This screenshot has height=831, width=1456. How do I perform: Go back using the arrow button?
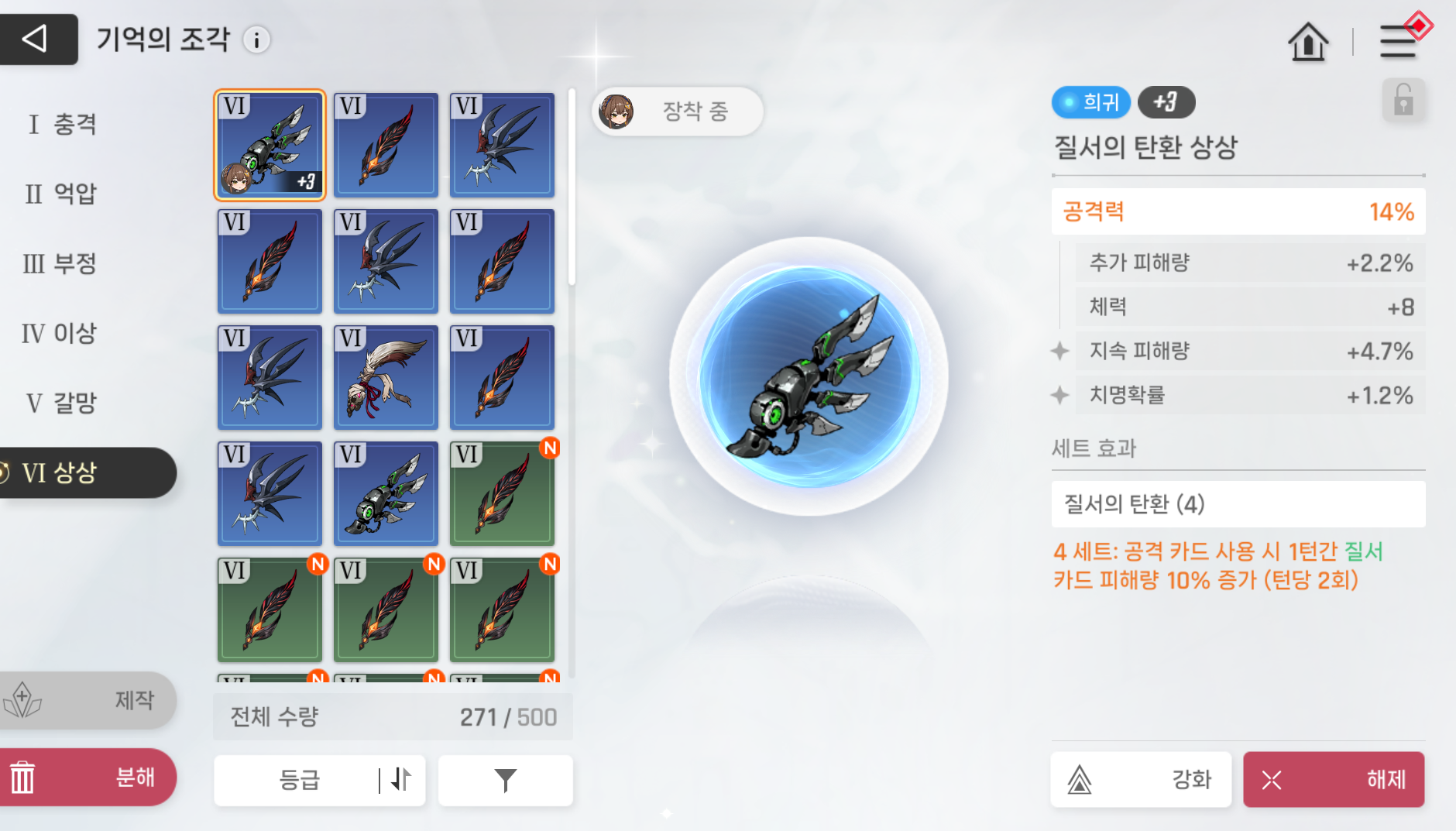tap(37, 39)
